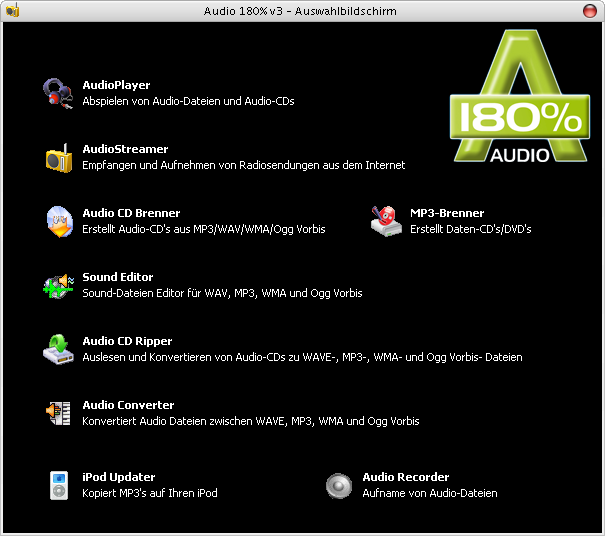Choose the Audio Converter label
This screenshot has height=536, width=605.
point(128,405)
